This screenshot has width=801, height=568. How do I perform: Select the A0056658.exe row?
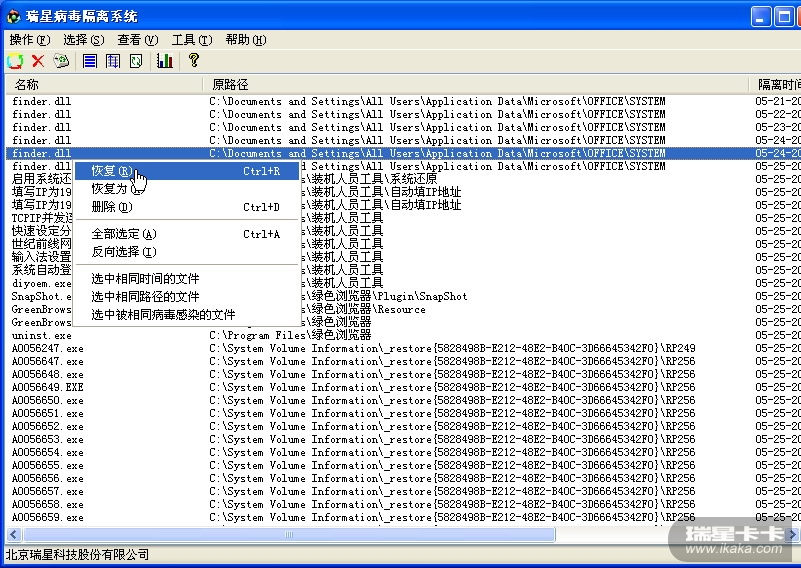click(403, 504)
